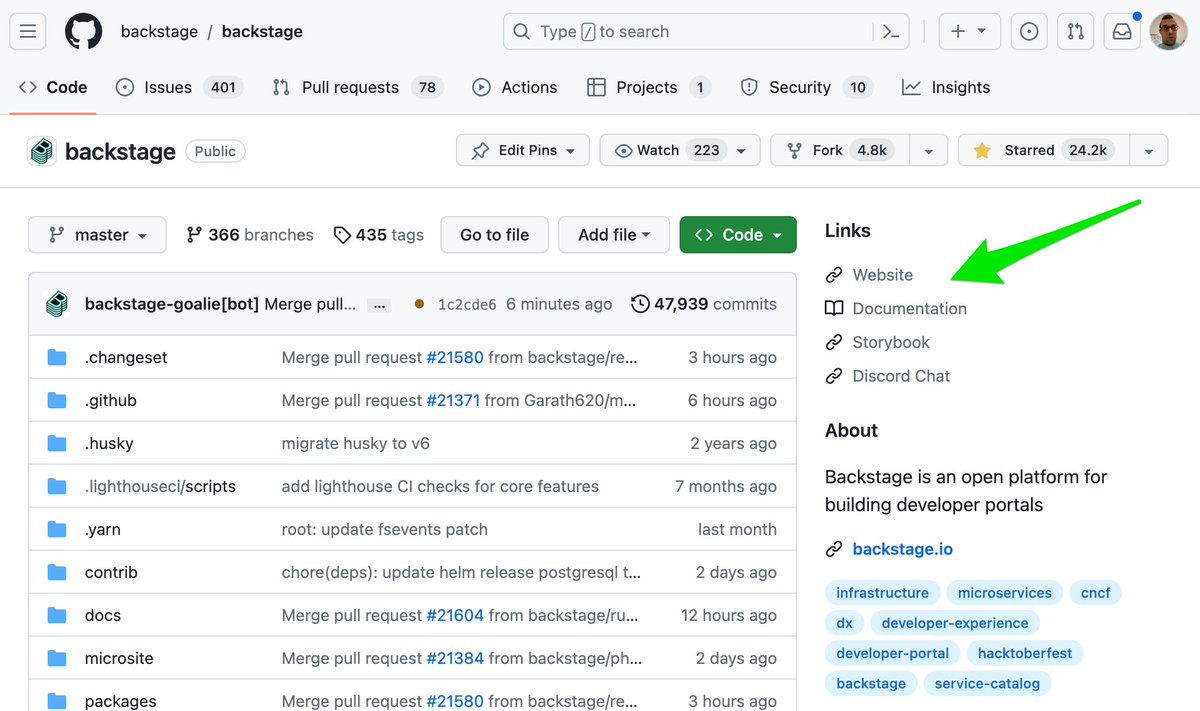
Task: Open the Website link under Links
Action: [869, 274]
